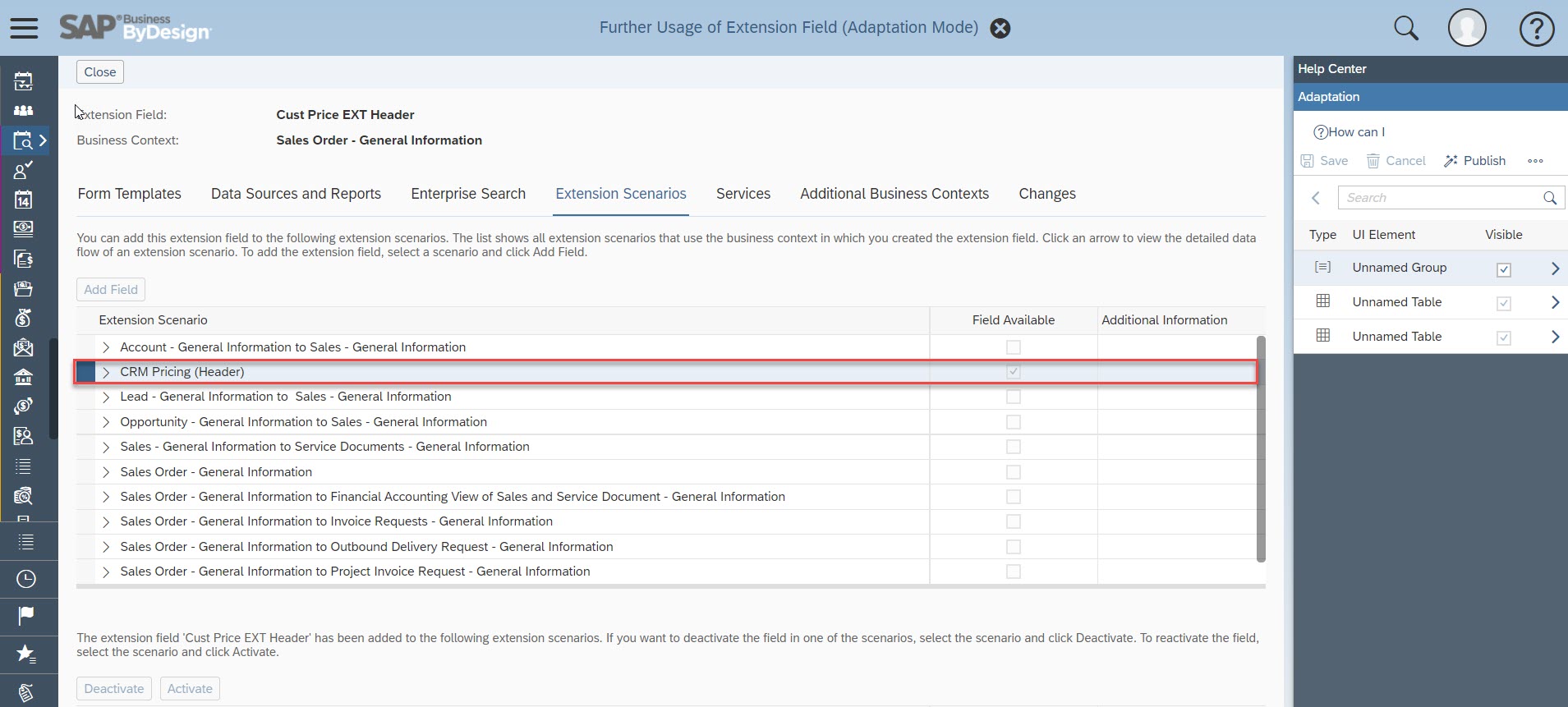Image resolution: width=1568 pixels, height=707 pixels.
Task: Open the document with dollar sidebar icon
Action: (23, 259)
